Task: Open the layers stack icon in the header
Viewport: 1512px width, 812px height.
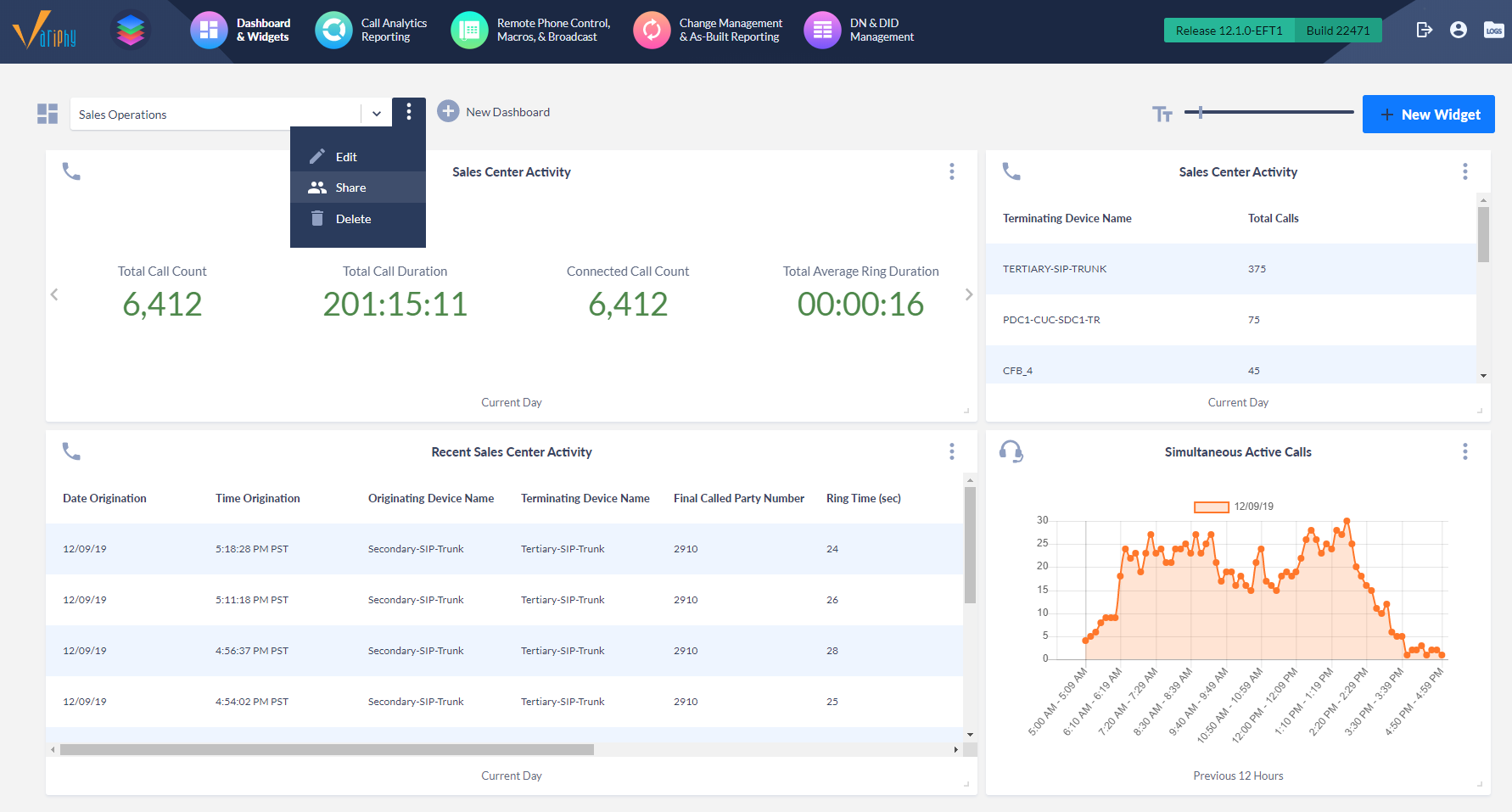Action: coord(130,30)
